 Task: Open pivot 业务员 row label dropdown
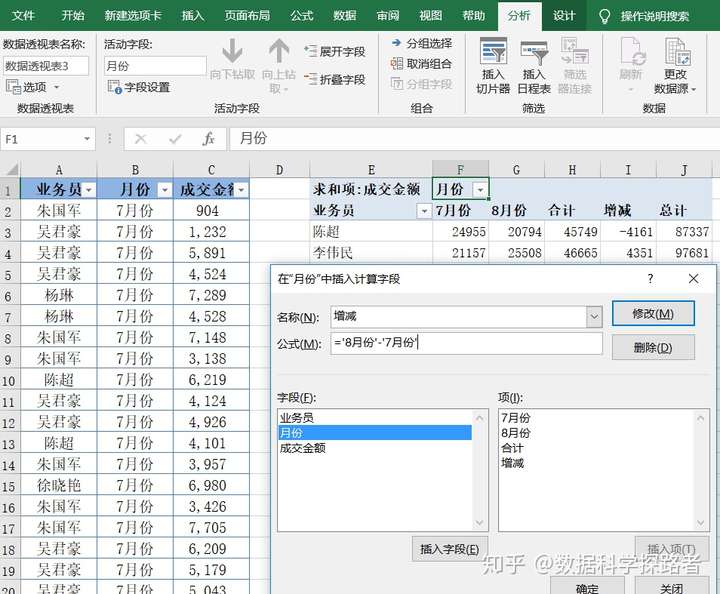[x=424, y=211]
